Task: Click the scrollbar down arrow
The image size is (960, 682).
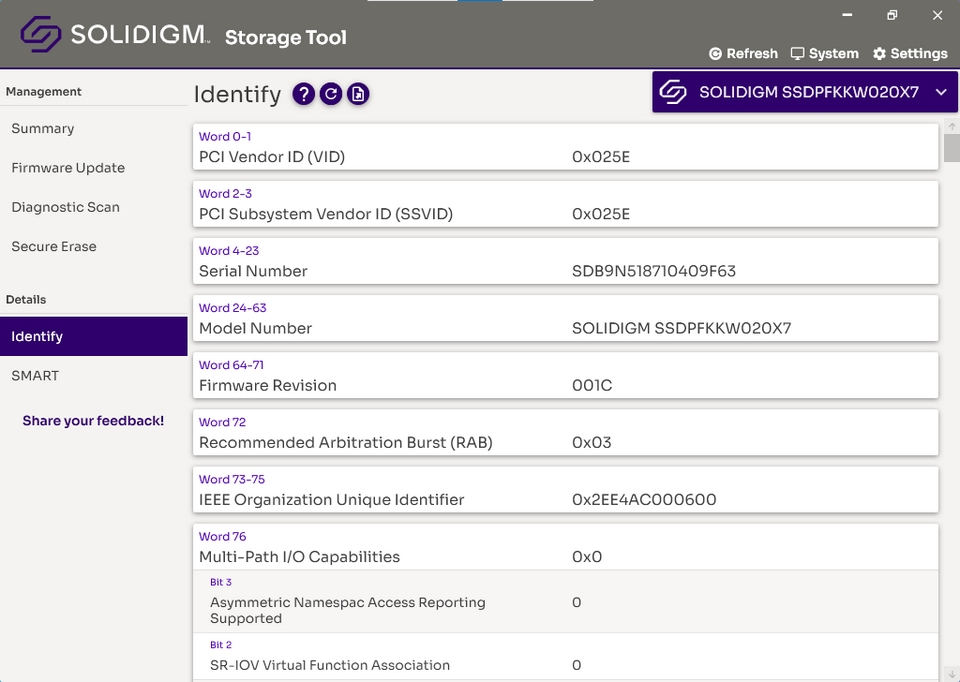Action: tap(951, 673)
